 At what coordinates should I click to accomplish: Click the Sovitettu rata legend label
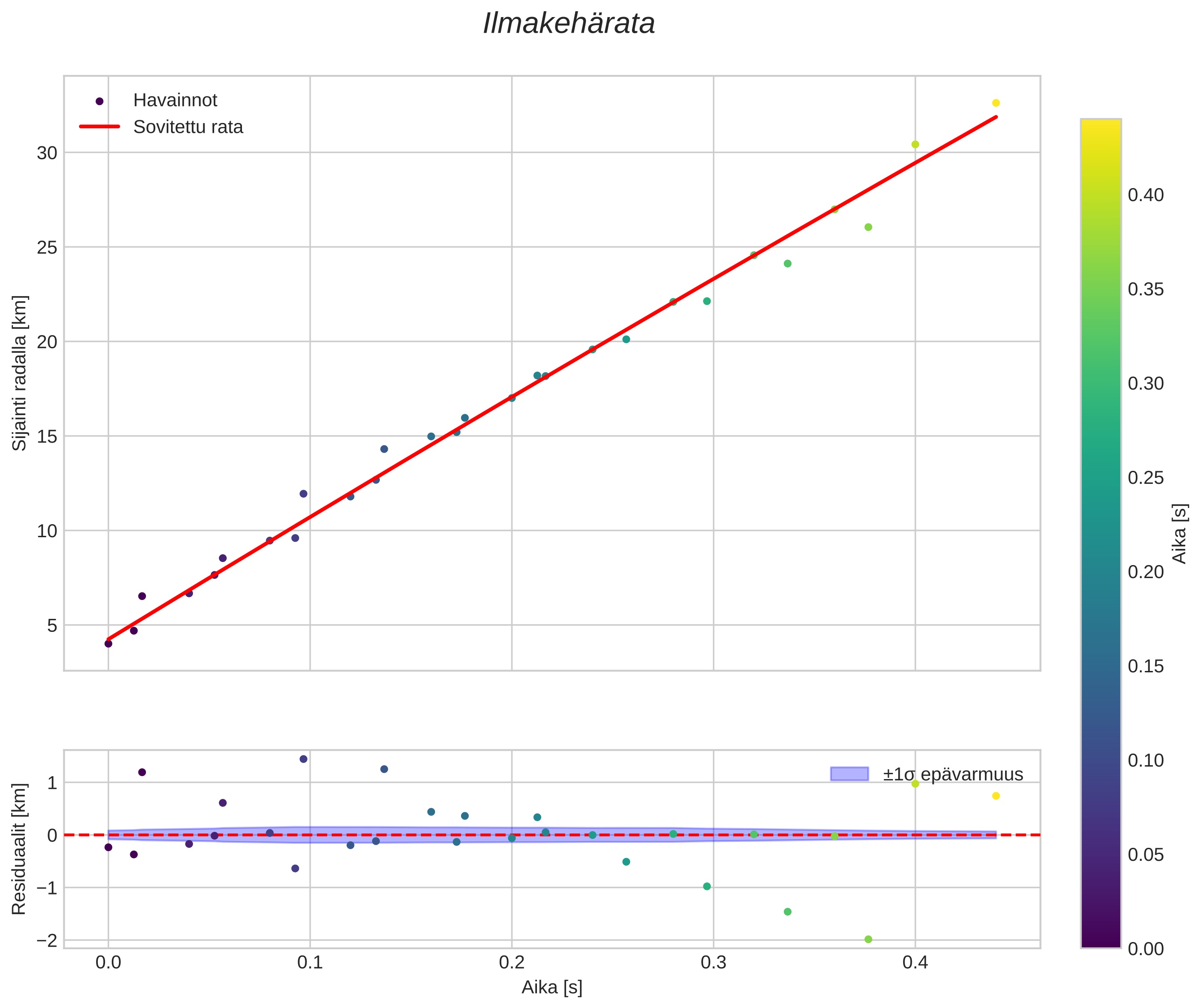point(188,127)
